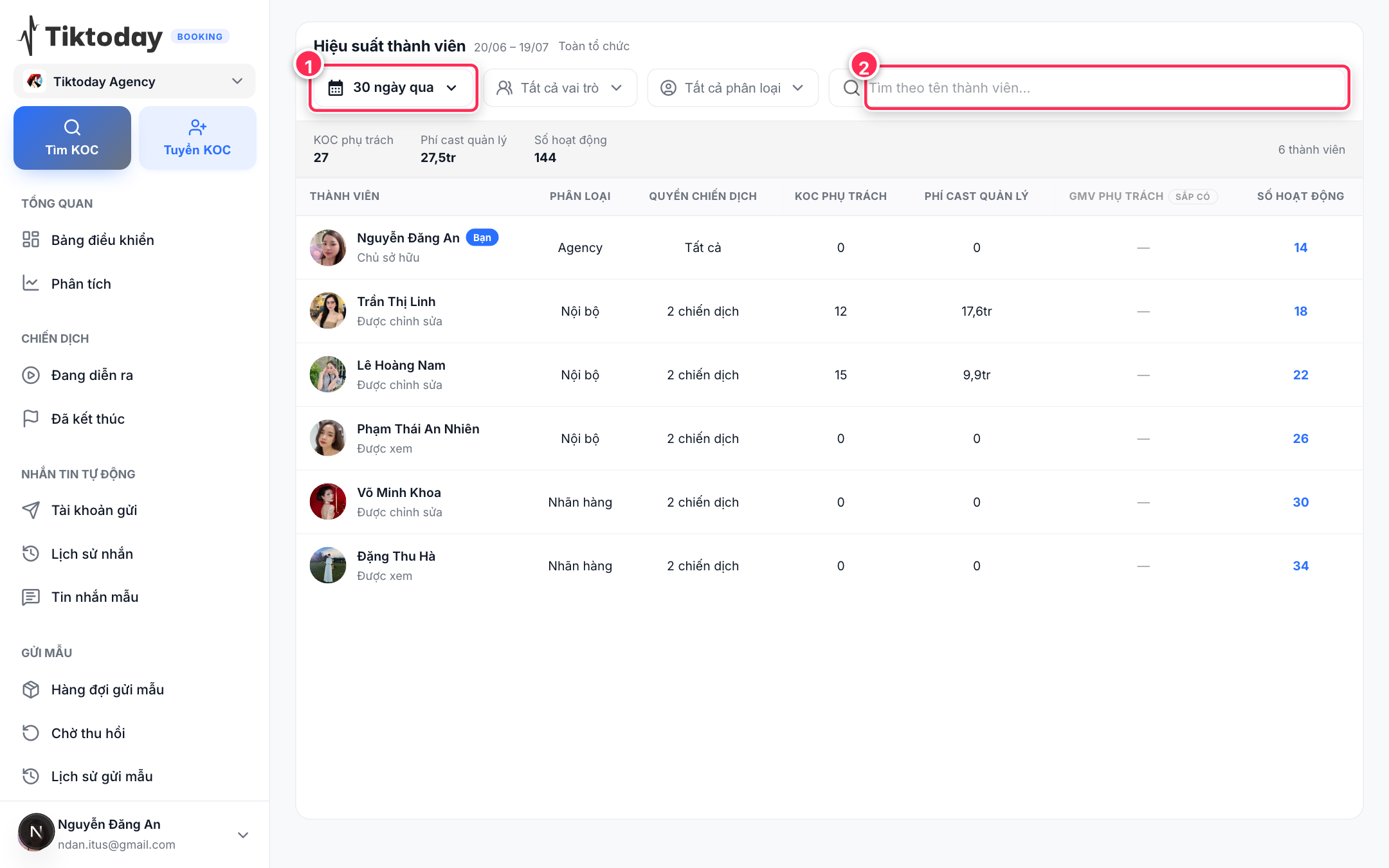1389x868 pixels.
Task: Open the Tất cả vai trò filter
Action: 560,88
